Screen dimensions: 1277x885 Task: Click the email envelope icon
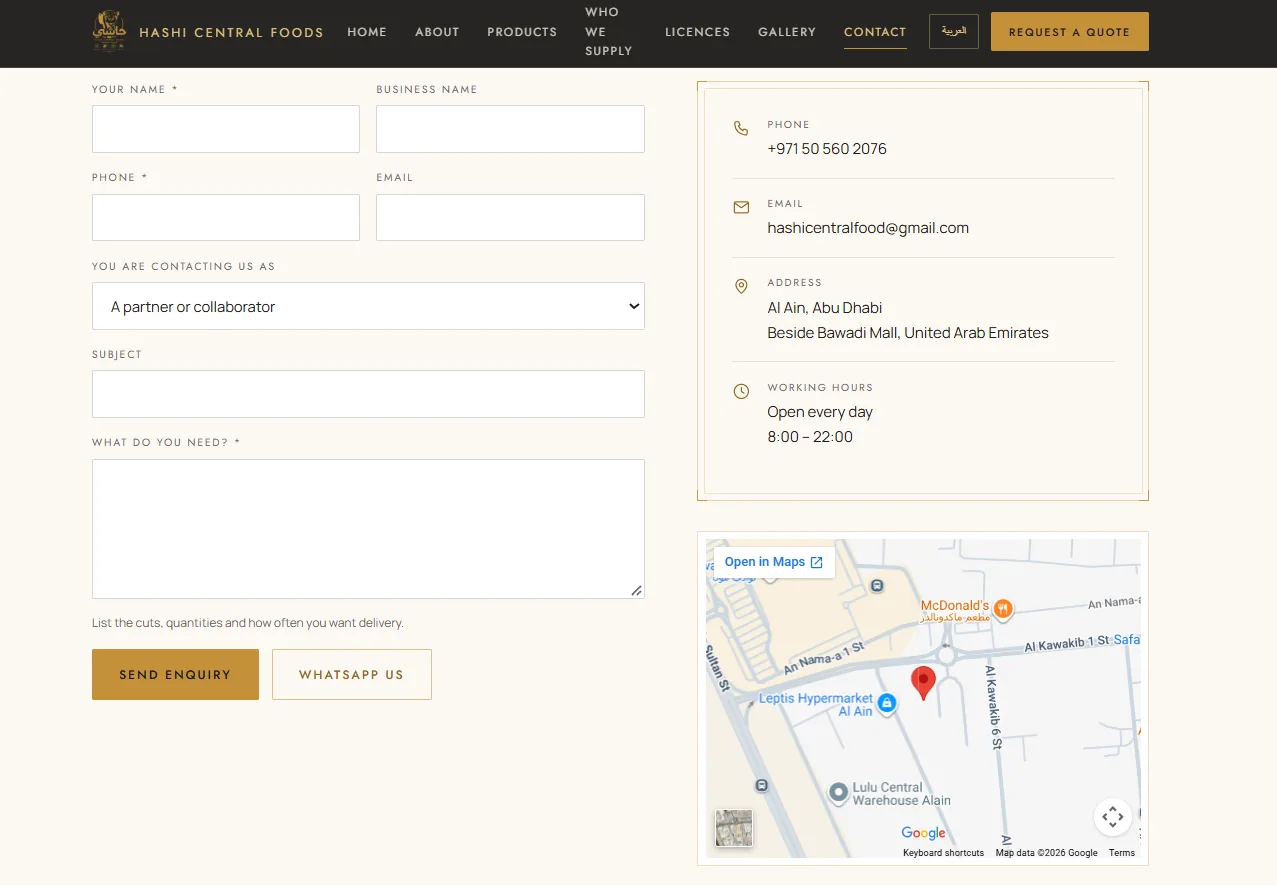[741, 207]
